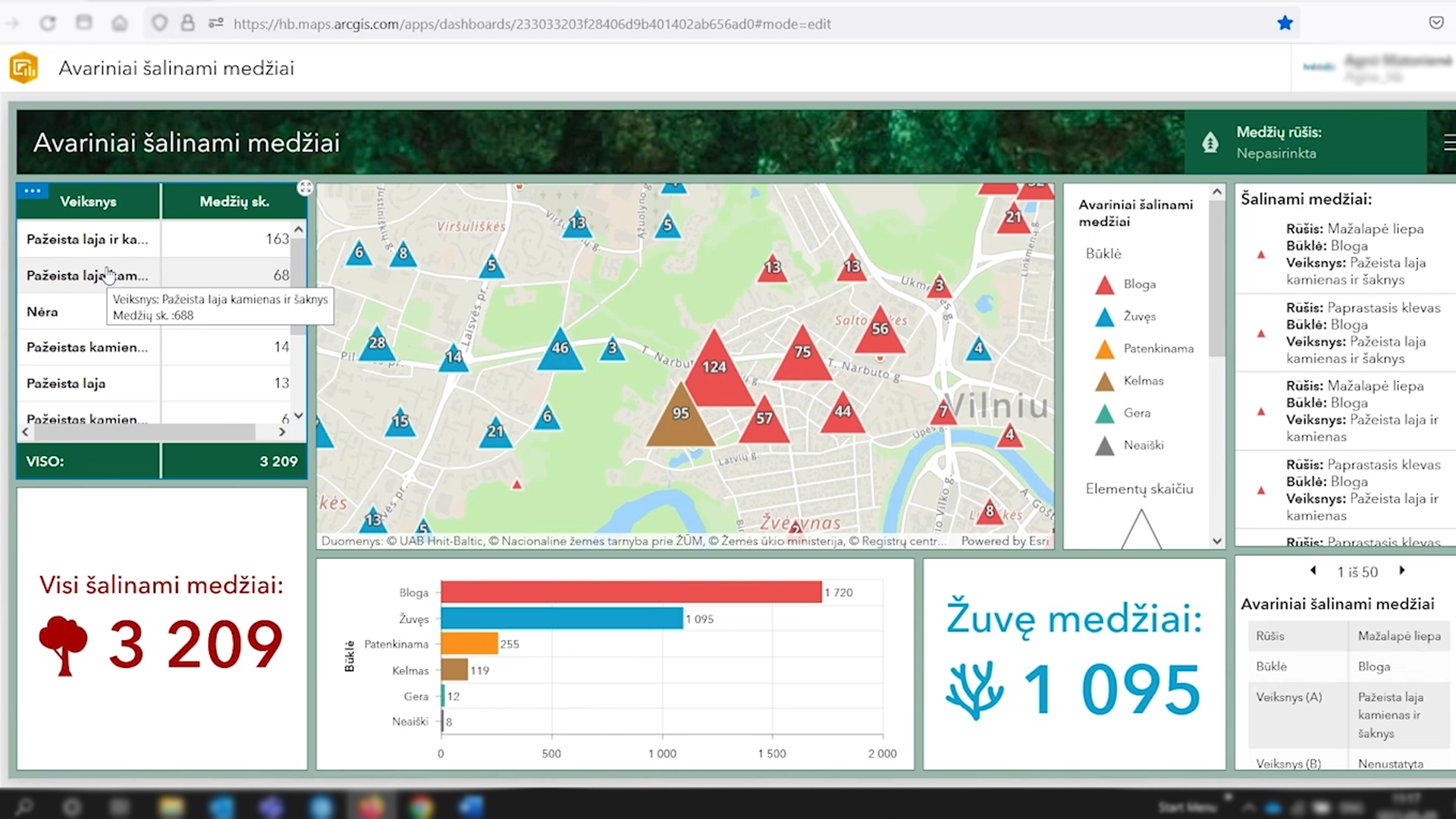Open the hamburger menu in header
This screenshot has width=1456, height=819.
[1448, 143]
